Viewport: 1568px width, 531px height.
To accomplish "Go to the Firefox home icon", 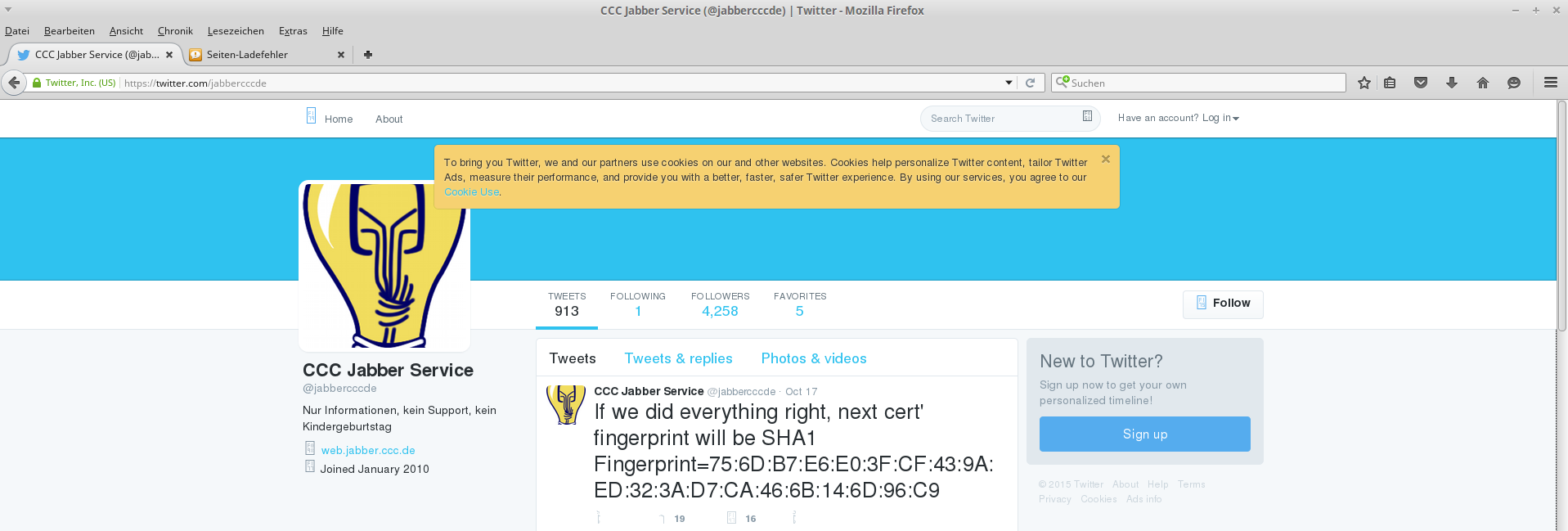I will [1483, 83].
